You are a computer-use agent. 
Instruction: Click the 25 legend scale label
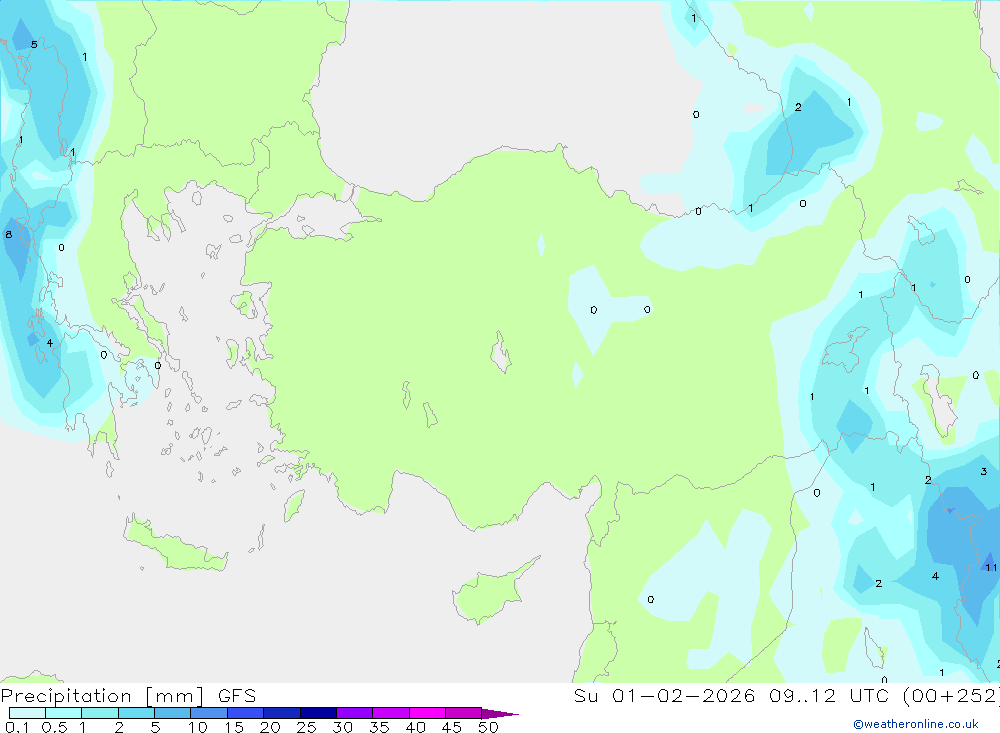tap(306, 727)
